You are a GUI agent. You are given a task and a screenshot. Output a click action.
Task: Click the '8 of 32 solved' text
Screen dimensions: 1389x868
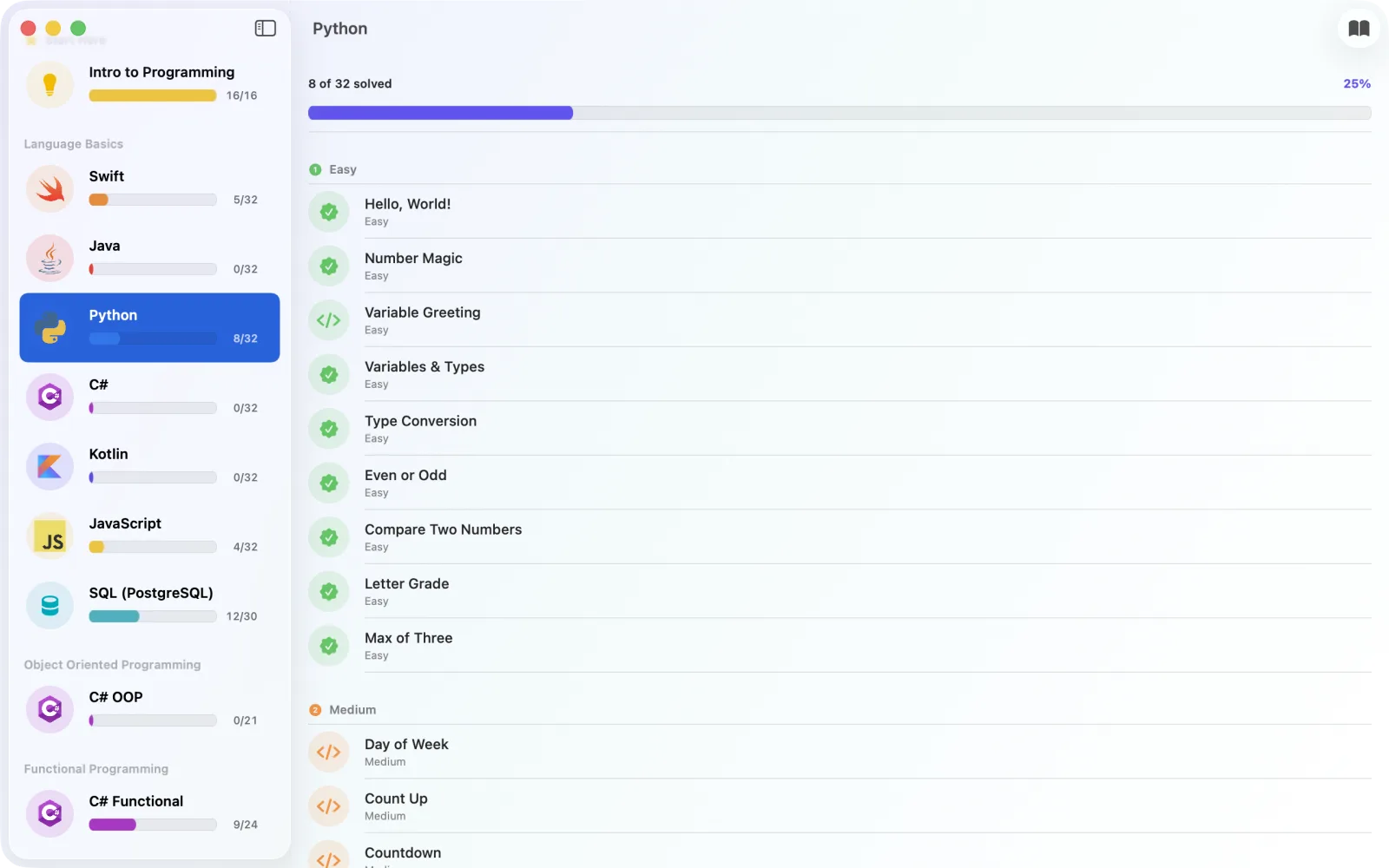point(350,83)
